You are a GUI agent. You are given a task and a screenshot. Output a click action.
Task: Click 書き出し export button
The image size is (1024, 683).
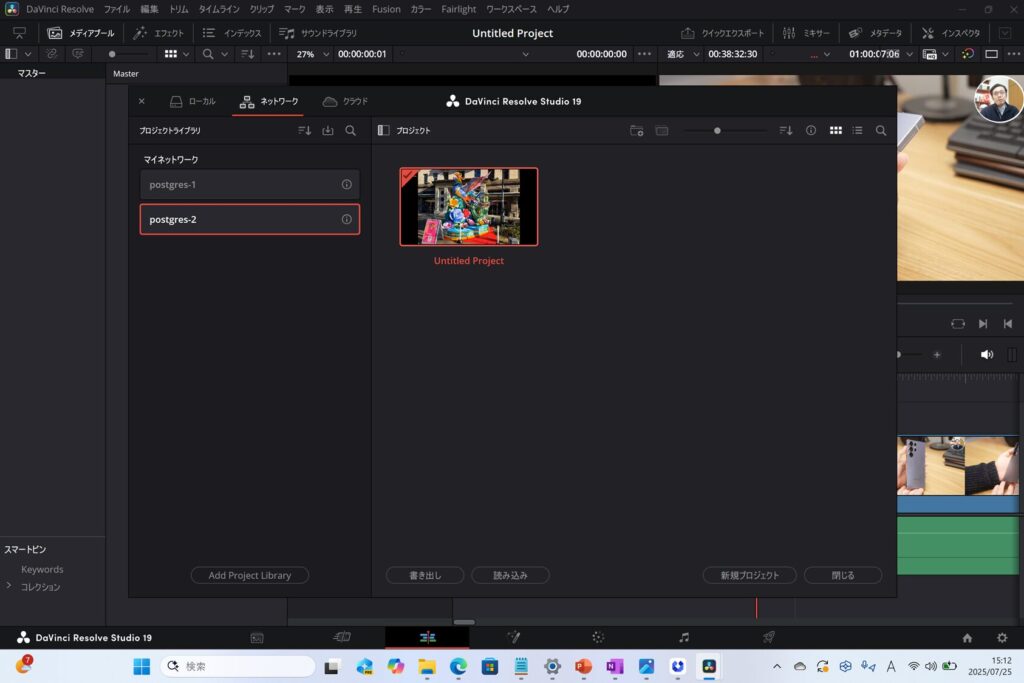click(x=425, y=575)
